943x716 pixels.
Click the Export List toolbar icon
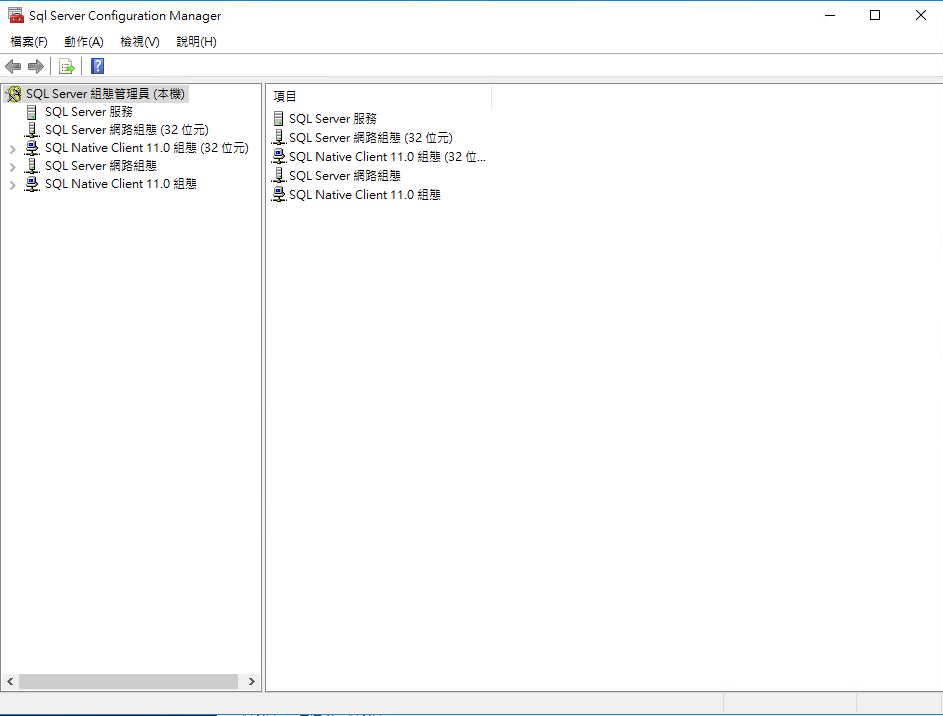67,66
